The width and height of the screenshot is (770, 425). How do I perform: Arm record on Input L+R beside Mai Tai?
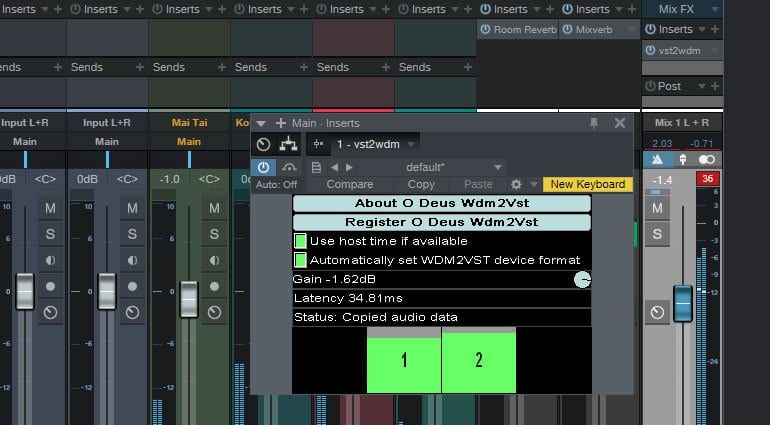coord(132,286)
